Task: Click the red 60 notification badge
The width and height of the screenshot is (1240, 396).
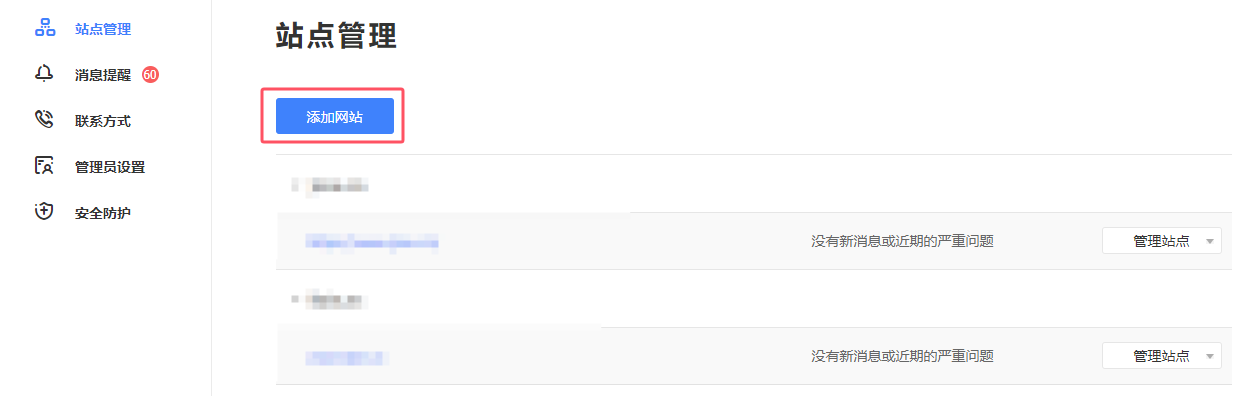Action: [x=150, y=74]
